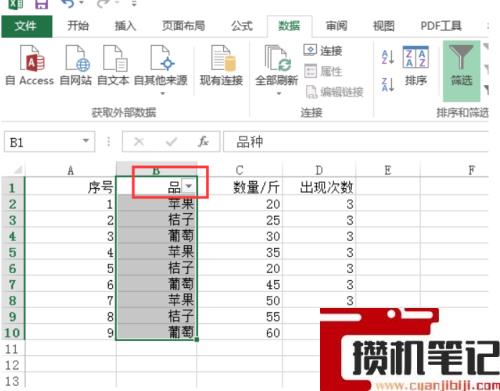Screen dimensions: 500x391
Task: Switch to the Review (审阅) tab
Action: tap(336, 26)
